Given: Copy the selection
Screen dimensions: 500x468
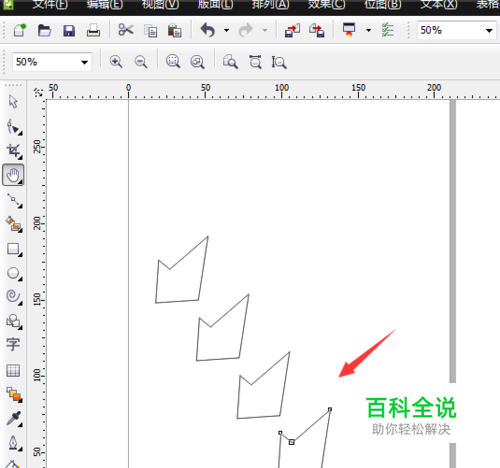Looking at the screenshot, I should (x=150, y=31).
